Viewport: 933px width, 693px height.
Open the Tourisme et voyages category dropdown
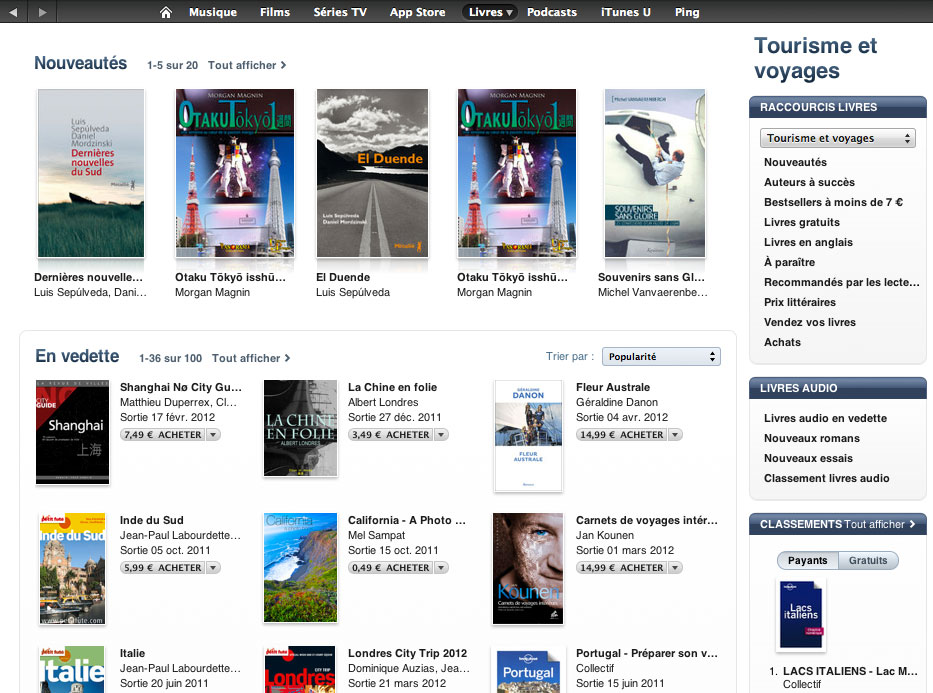(x=837, y=138)
